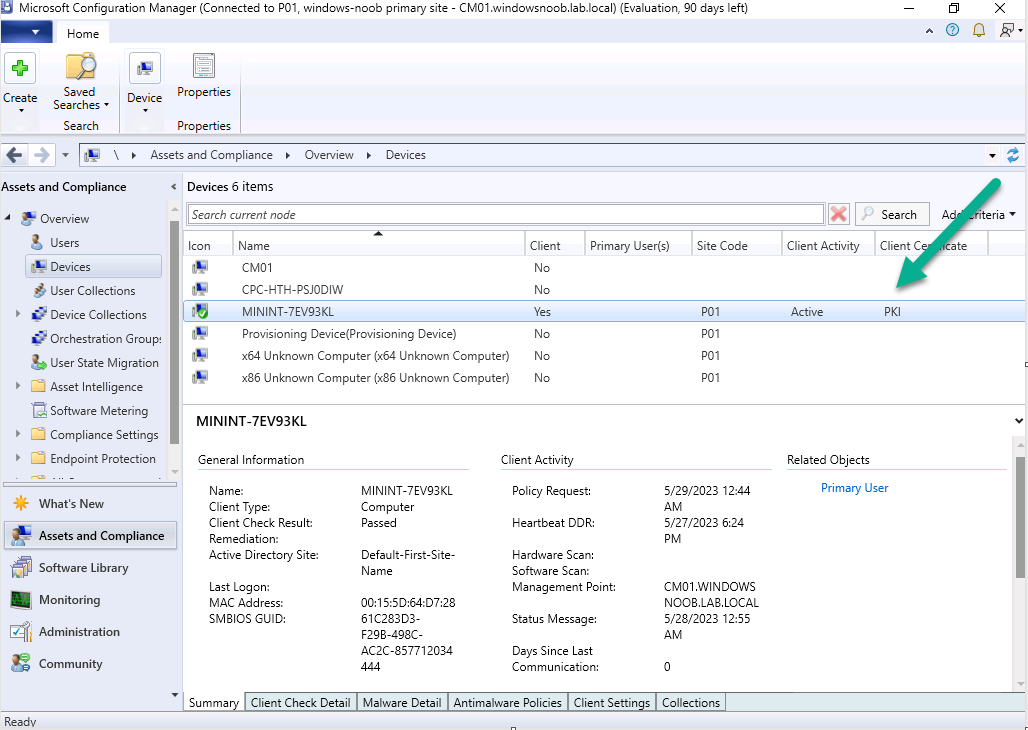This screenshot has width=1028, height=730.
Task: Select Software Metering node
Action: pyautogui.click(x=99, y=411)
